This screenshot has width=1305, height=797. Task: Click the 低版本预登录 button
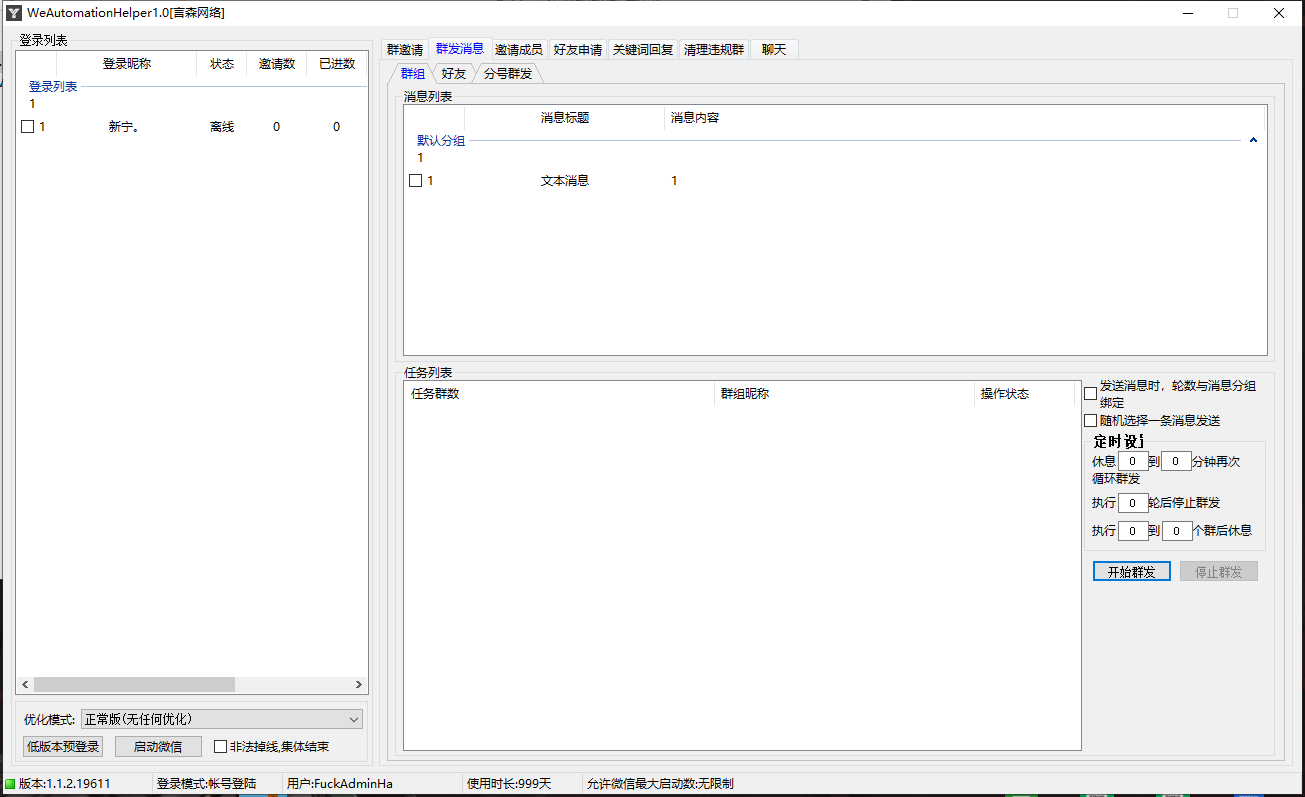[x=63, y=746]
